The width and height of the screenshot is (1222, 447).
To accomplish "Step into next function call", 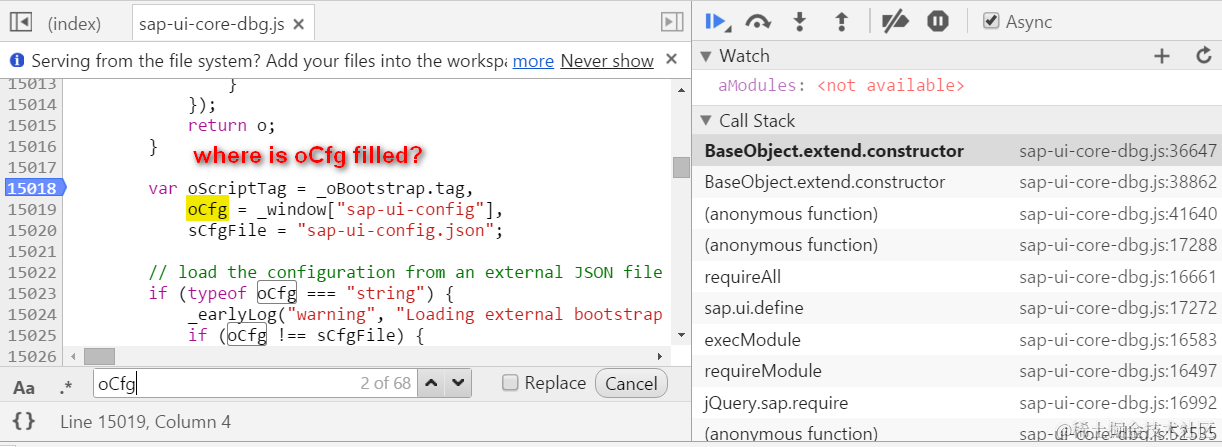I will pos(799,21).
